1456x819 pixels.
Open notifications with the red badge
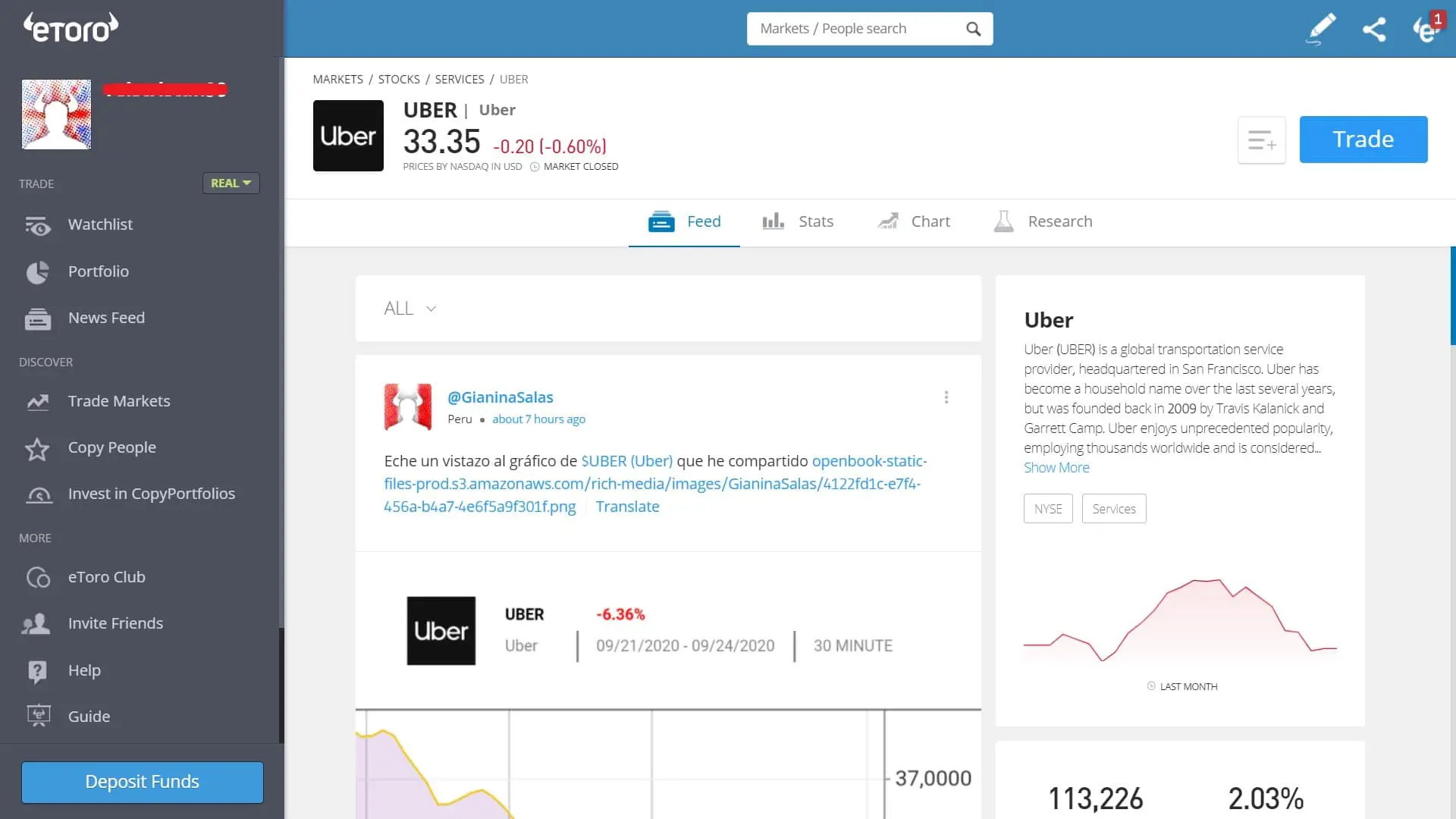pos(1428,28)
